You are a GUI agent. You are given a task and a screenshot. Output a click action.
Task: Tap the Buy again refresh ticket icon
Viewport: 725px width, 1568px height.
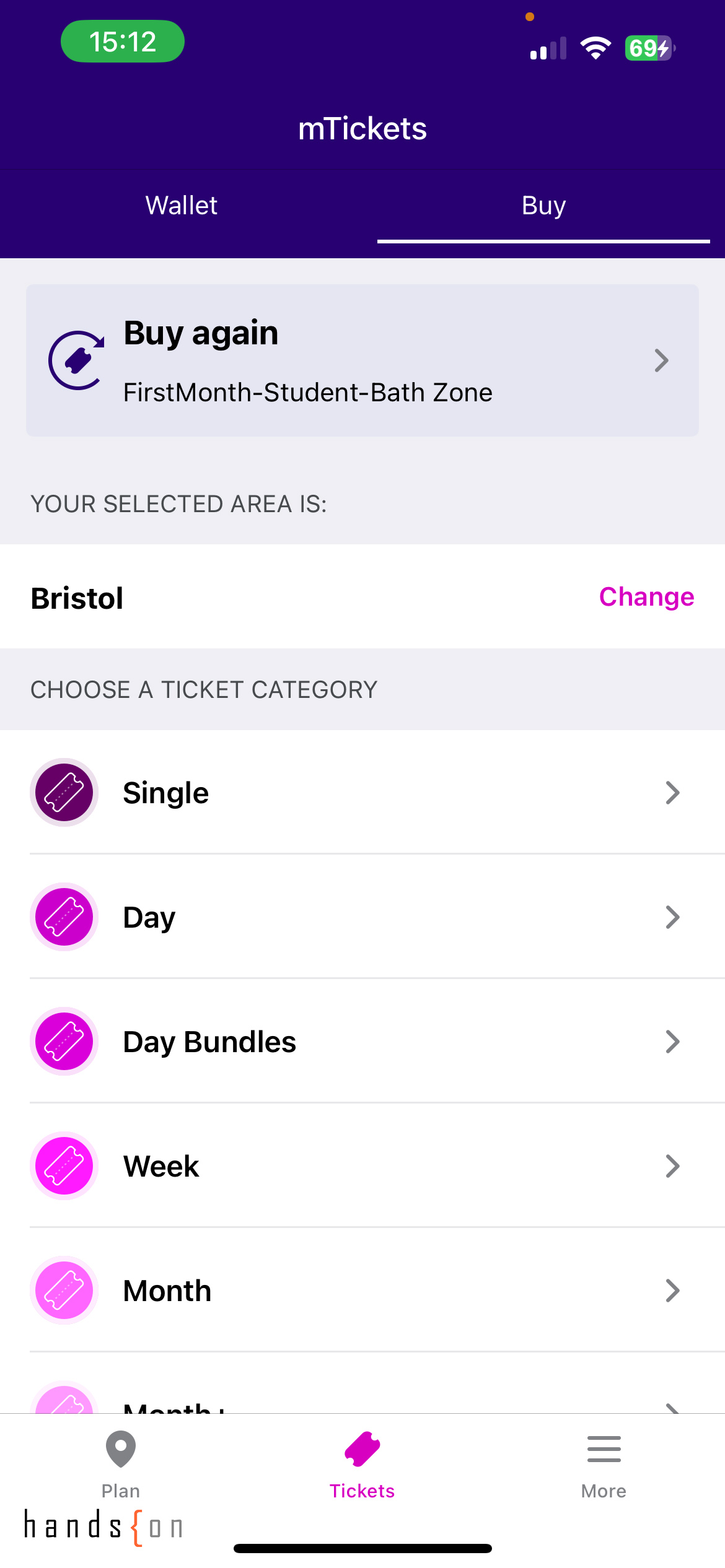(77, 360)
